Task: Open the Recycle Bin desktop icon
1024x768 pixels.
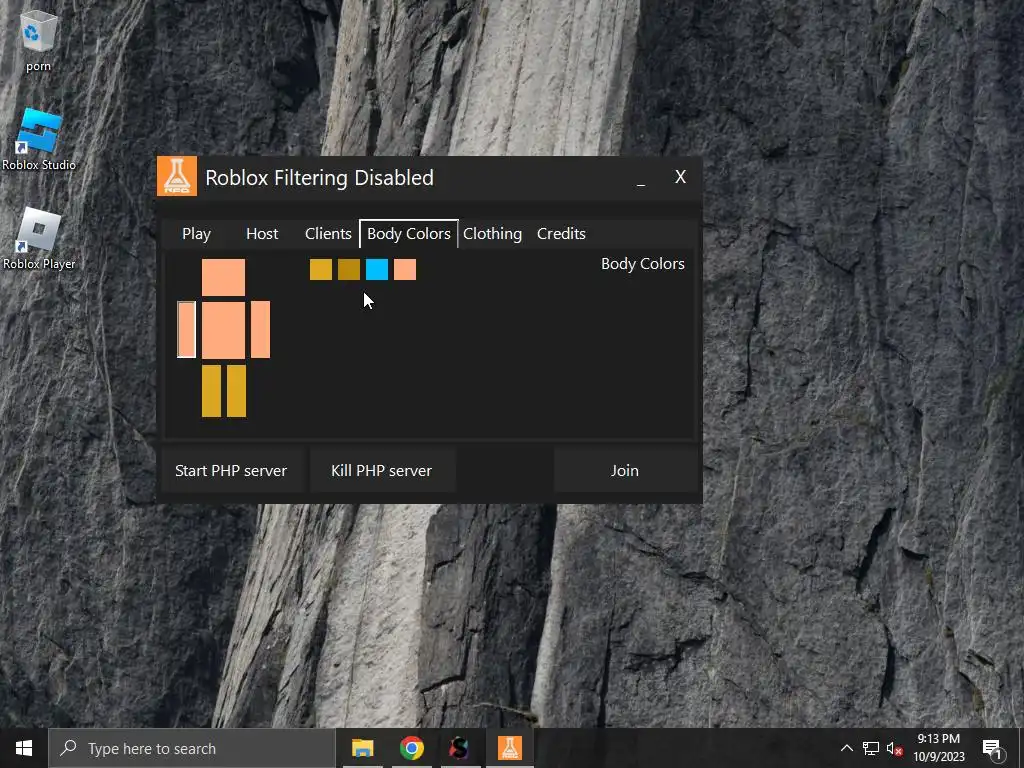Action: (39, 40)
